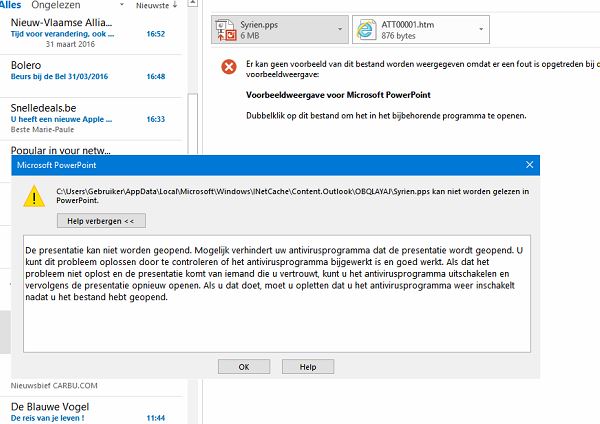Open the ATT00001.htm attachment dropdown arrow
600x424 pixels.
point(481,29)
